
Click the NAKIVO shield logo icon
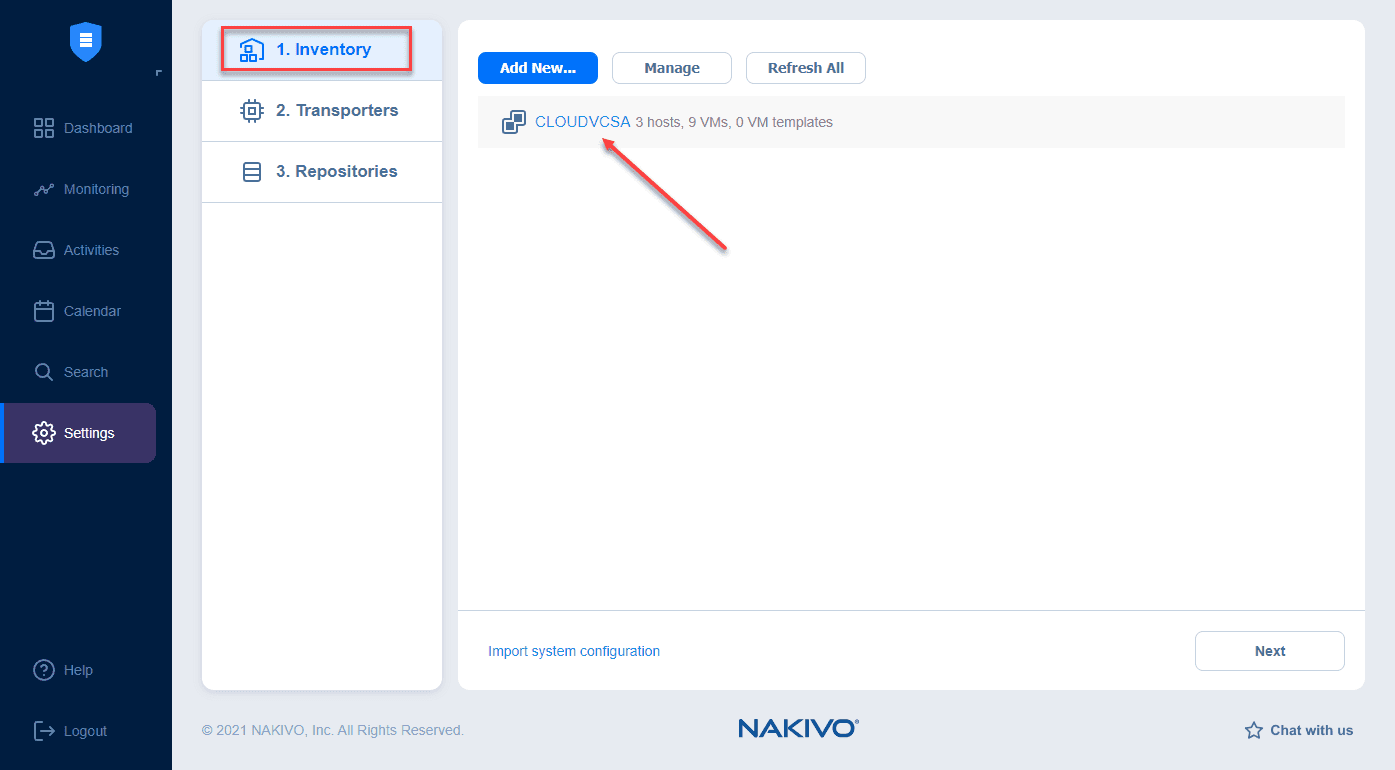[86, 41]
